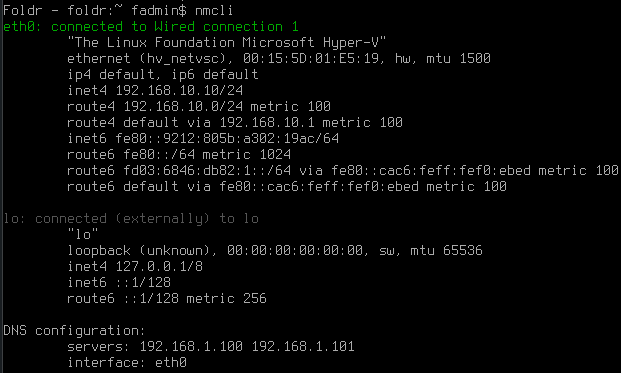621x373 pixels.
Task: Click the default gateway 192.168.10.1 text
Action: click(x=267, y=123)
